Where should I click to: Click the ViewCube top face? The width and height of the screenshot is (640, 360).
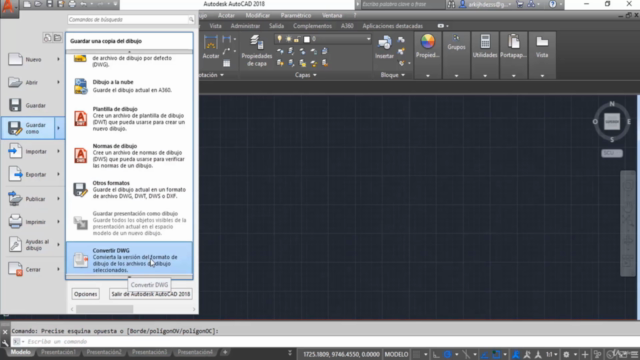pyautogui.click(x=612, y=122)
